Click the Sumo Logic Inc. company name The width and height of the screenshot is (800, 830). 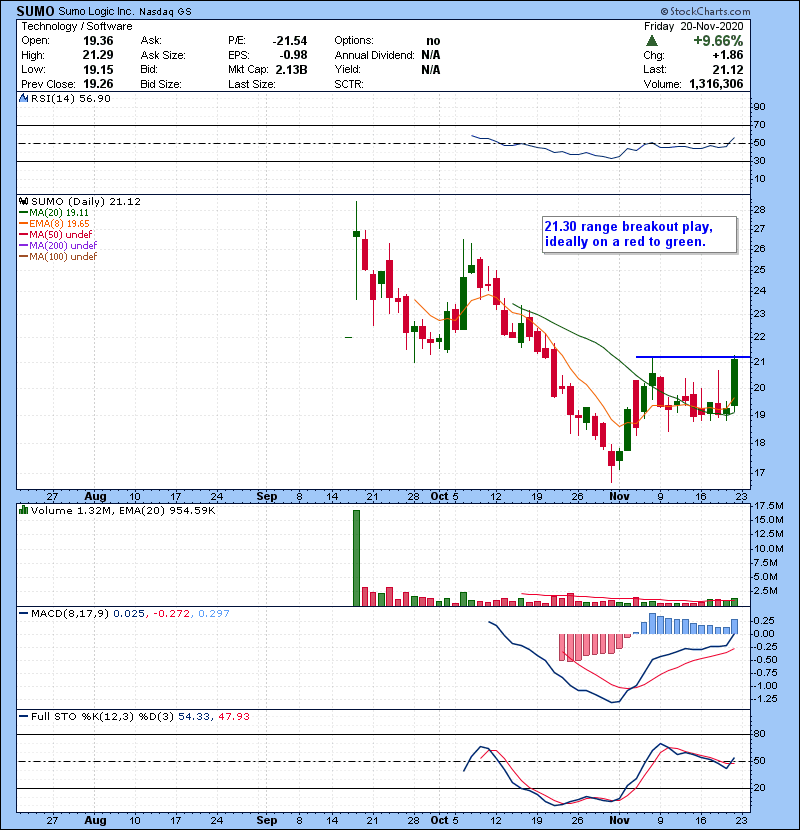pos(96,11)
